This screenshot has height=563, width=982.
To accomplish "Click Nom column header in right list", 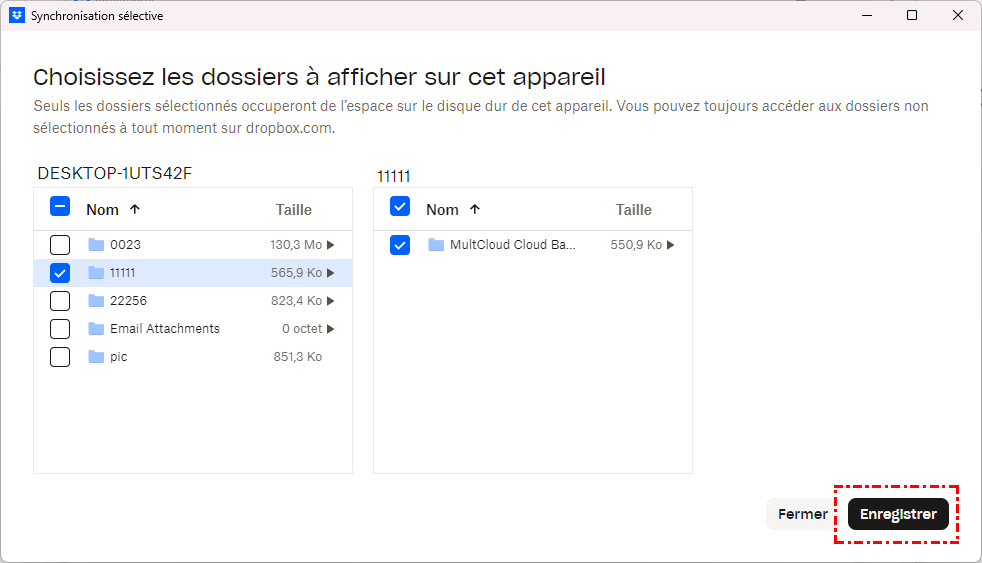I will click(442, 210).
